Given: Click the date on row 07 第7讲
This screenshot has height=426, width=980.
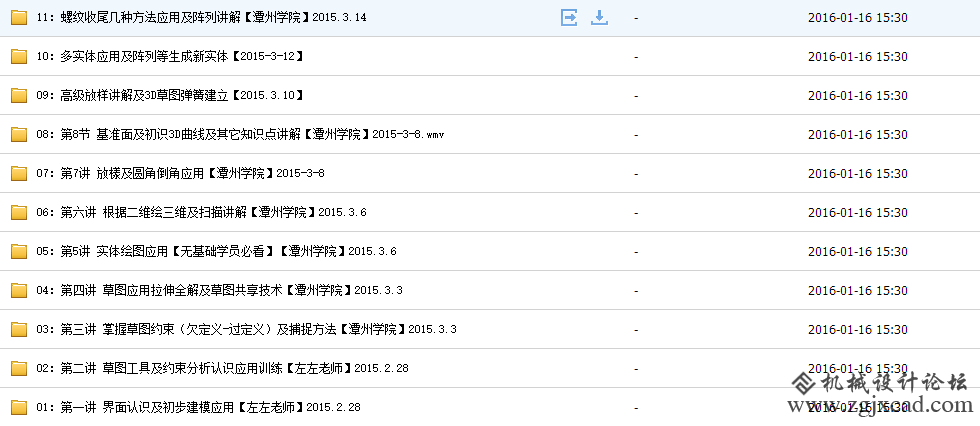Looking at the screenshot, I should [x=858, y=174].
